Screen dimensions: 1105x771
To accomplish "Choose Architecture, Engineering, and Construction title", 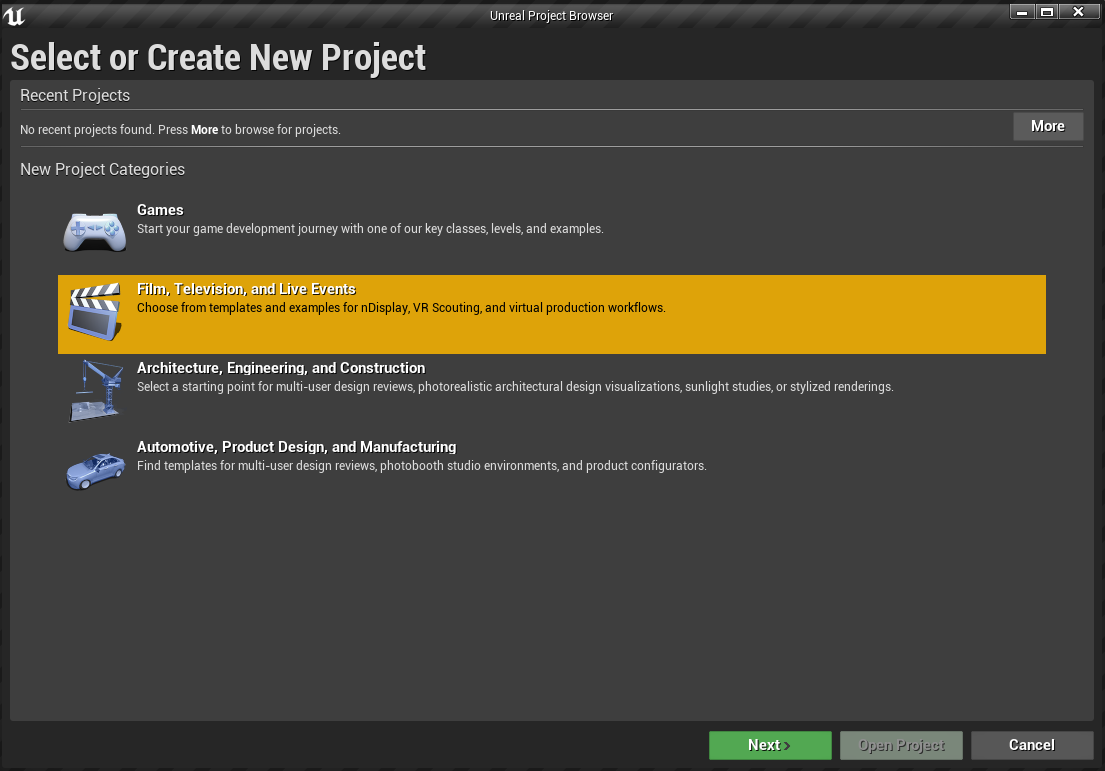I will [281, 368].
